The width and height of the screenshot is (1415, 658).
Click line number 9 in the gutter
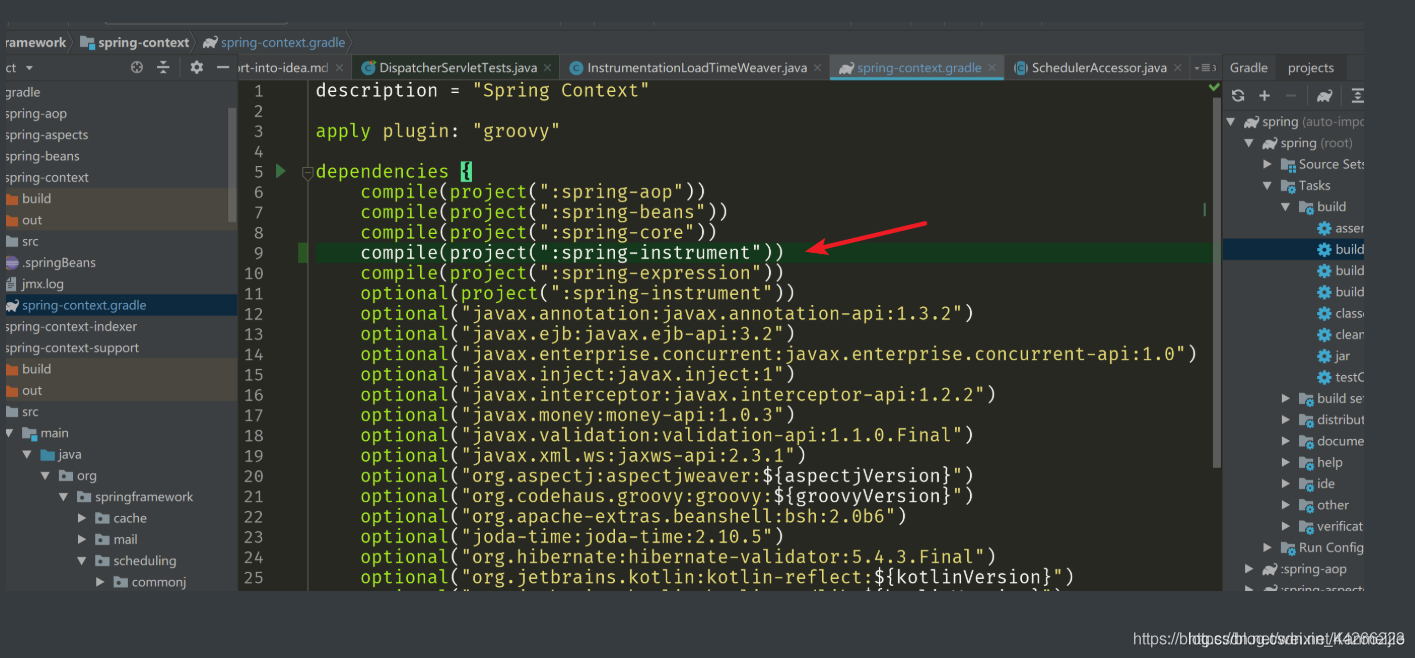(x=258, y=252)
